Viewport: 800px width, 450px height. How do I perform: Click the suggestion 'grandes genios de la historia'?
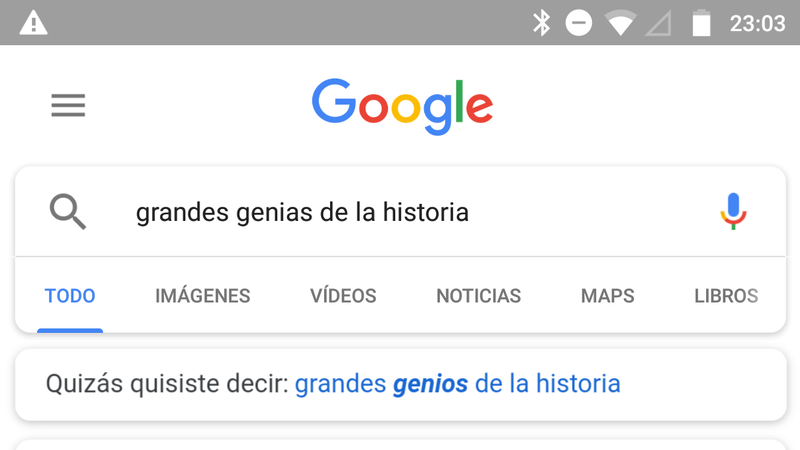pos(458,384)
